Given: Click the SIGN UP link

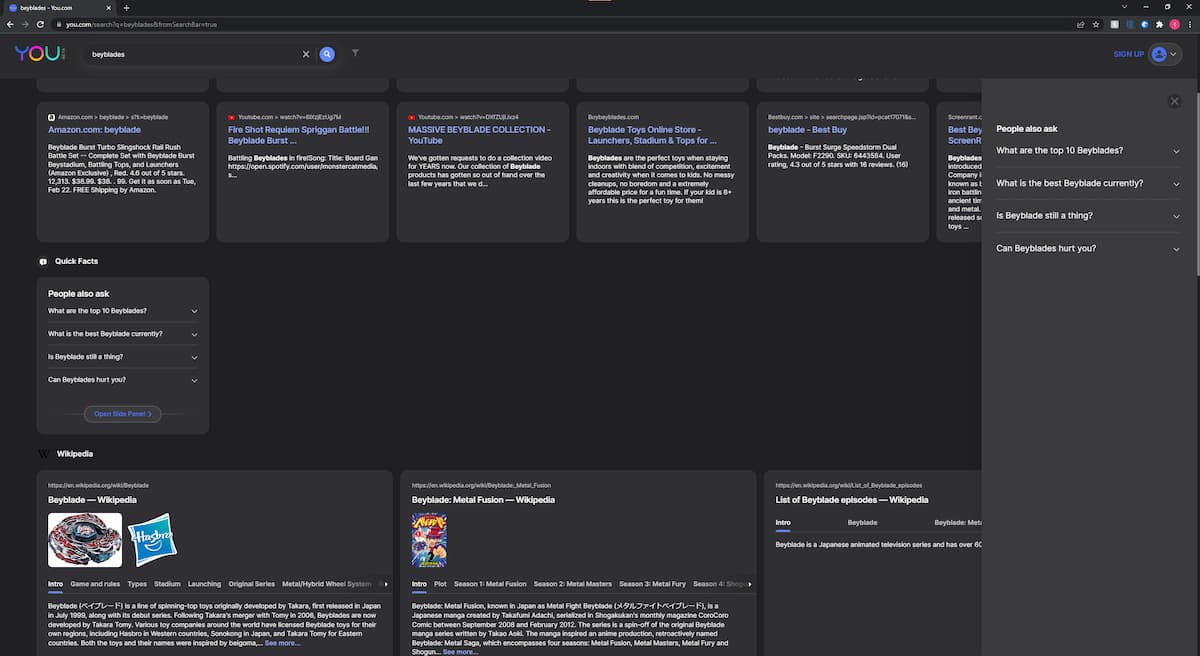Looking at the screenshot, I should click(1128, 54).
